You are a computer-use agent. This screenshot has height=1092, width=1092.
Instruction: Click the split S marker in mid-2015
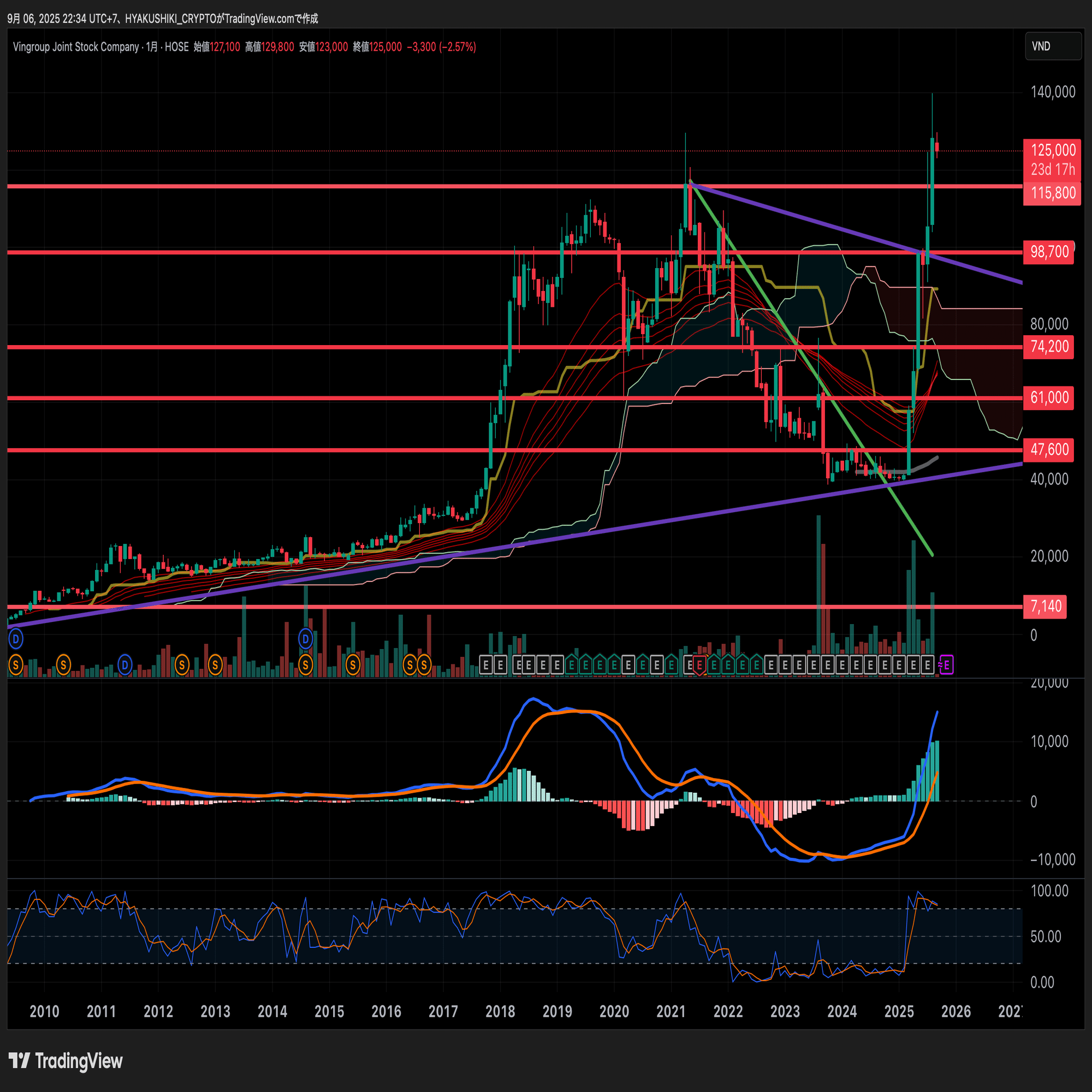(353, 665)
